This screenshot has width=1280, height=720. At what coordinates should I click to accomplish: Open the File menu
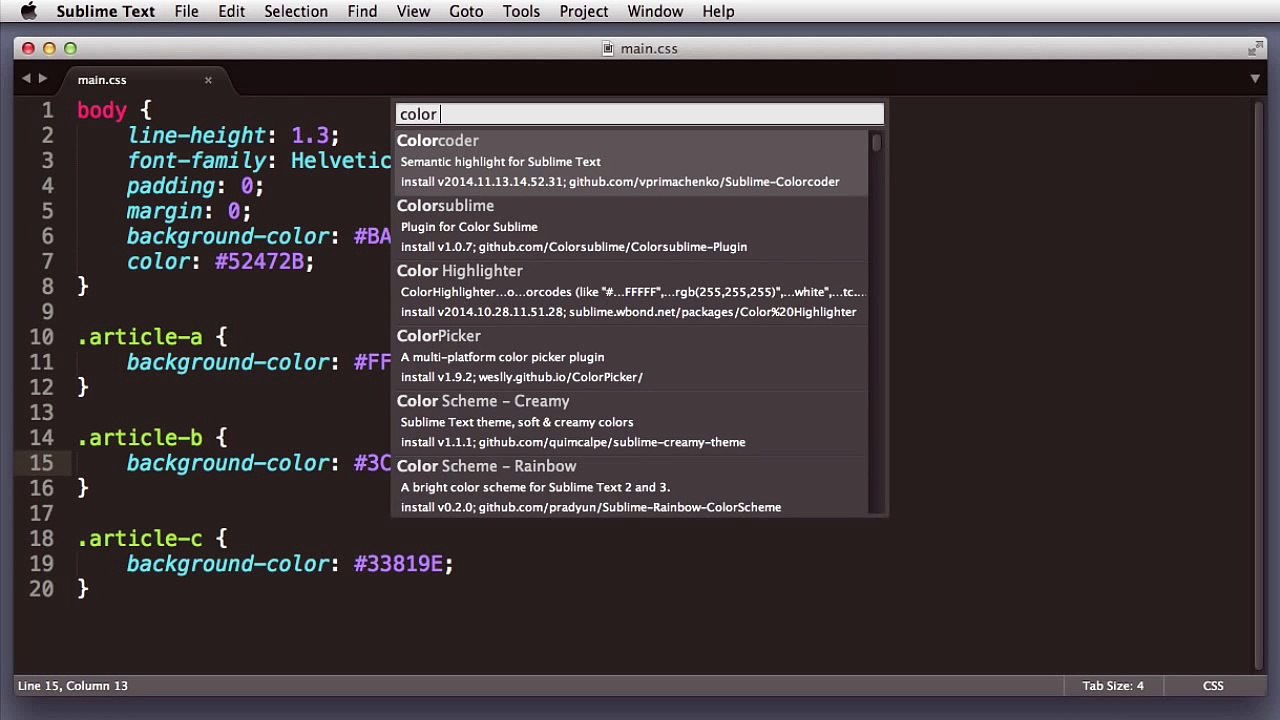point(186,12)
